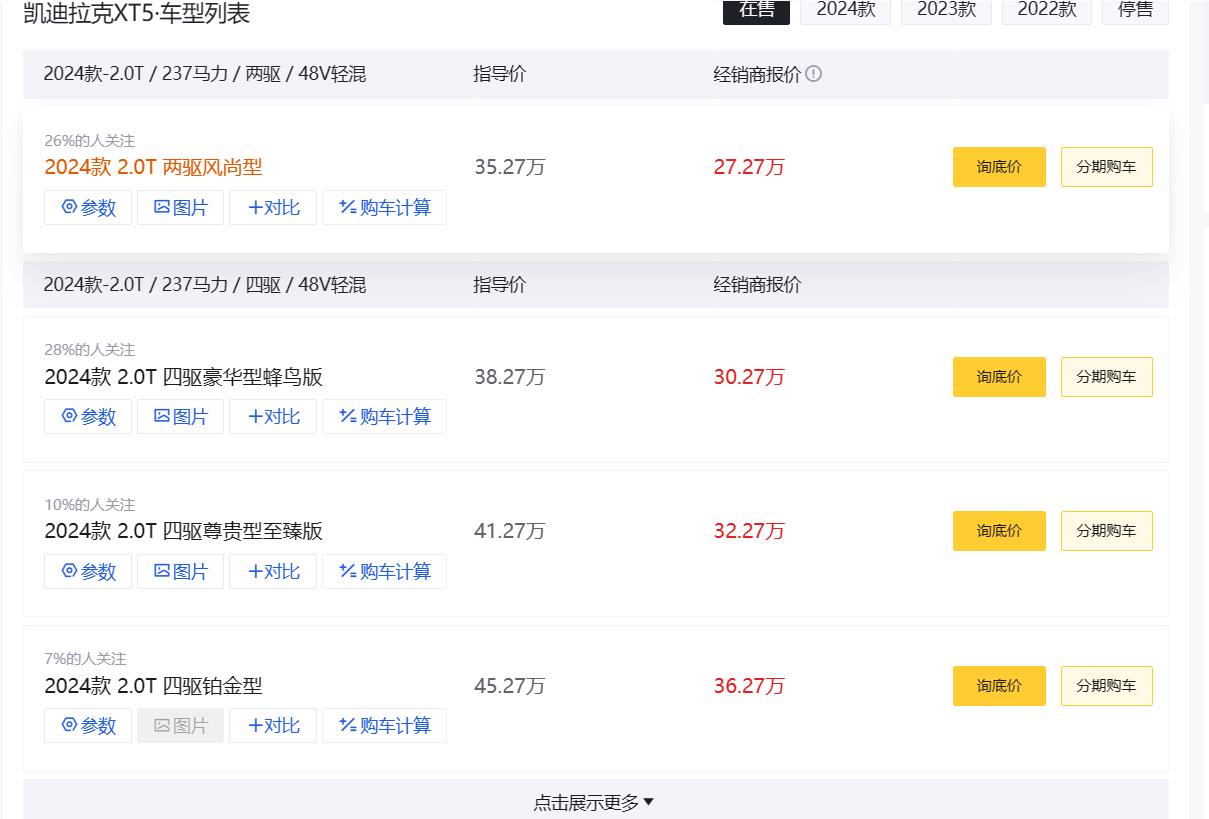This screenshot has height=819, width=1209.
Task: Click 询底价 for 两驱风尚型
Action: (999, 167)
